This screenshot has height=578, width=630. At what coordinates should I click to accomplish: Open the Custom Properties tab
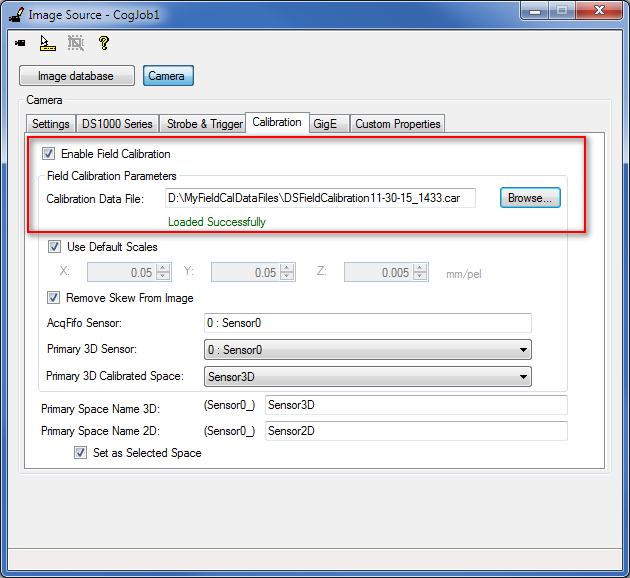pyautogui.click(x=397, y=124)
